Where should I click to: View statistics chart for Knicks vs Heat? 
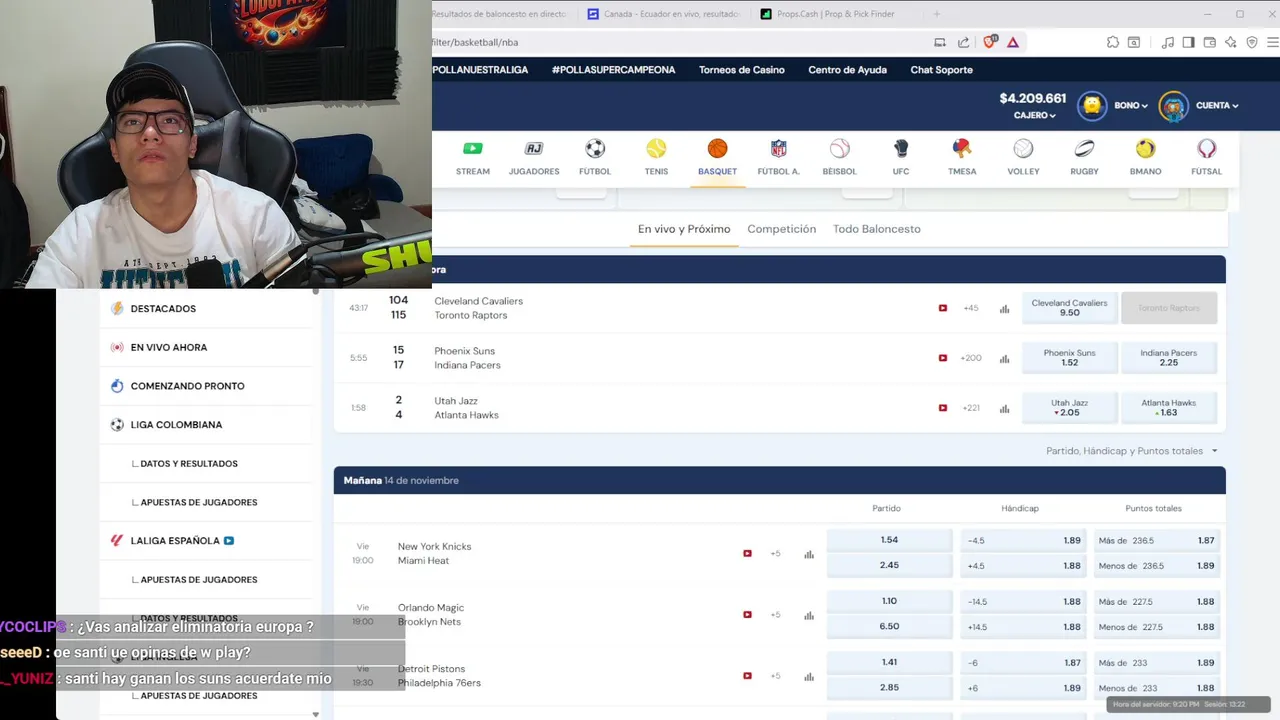[x=809, y=554]
